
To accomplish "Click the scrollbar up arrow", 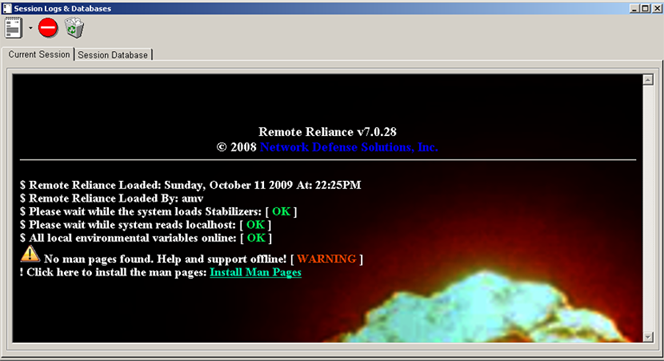I will (x=648, y=79).
